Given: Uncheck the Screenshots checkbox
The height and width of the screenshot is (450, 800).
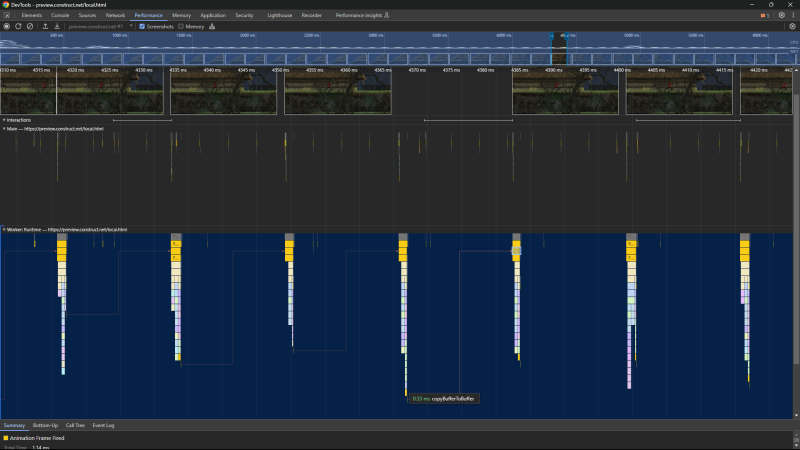Looking at the screenshot, I should pyautogui.click(x=142, y=26).
